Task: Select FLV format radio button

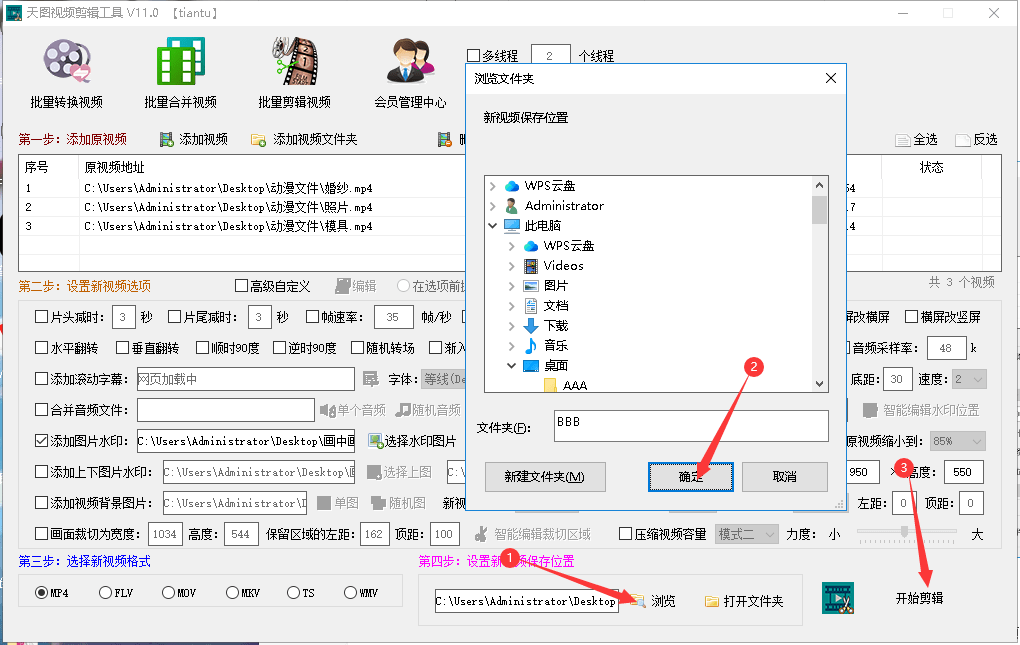Action: [x=105, y=592]
